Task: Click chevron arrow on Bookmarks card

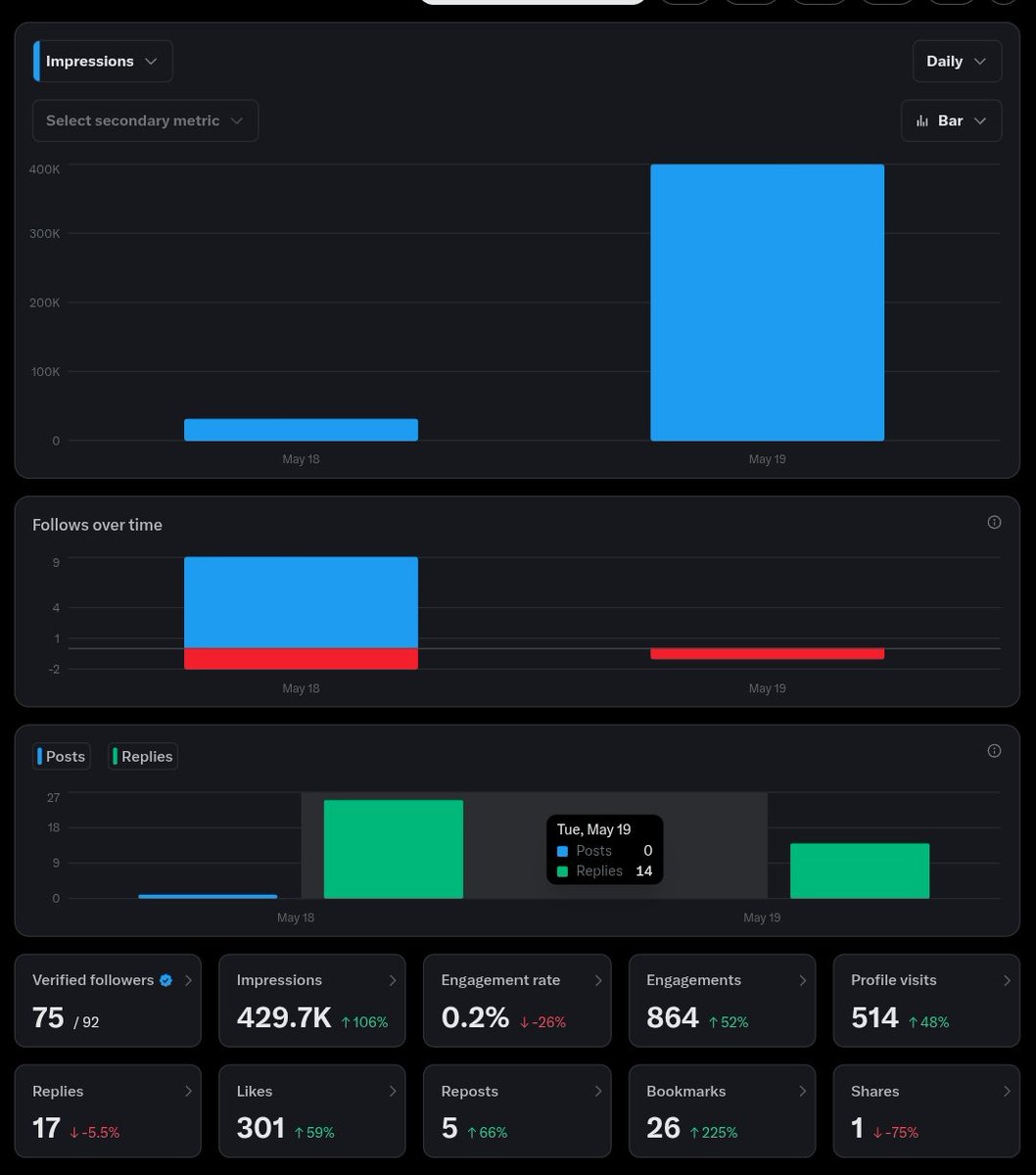Action: click(x=802, y=1091)
